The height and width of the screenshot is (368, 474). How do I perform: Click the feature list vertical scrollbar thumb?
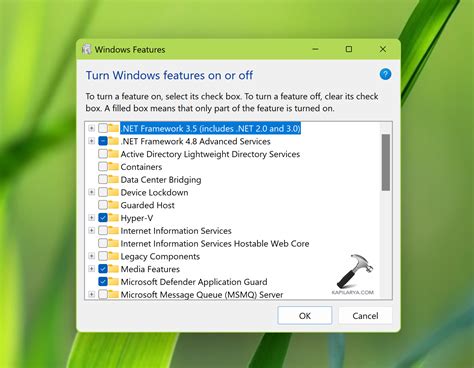(x=386, y=162)
